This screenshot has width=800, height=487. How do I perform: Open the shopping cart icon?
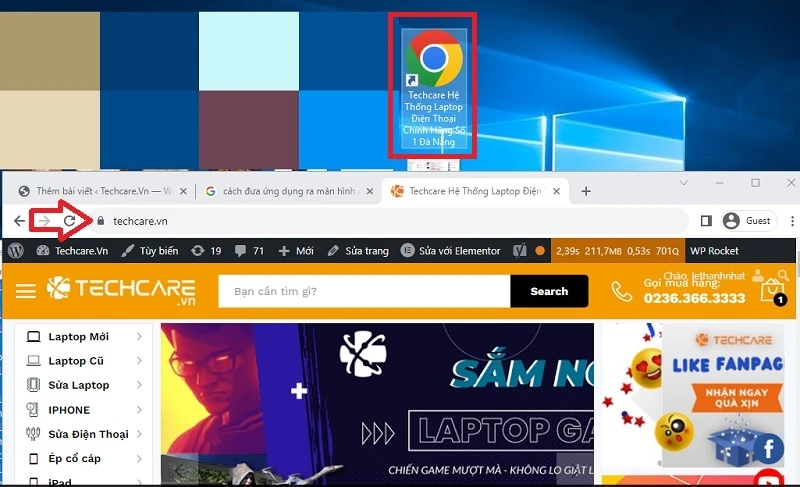point(771,290)
